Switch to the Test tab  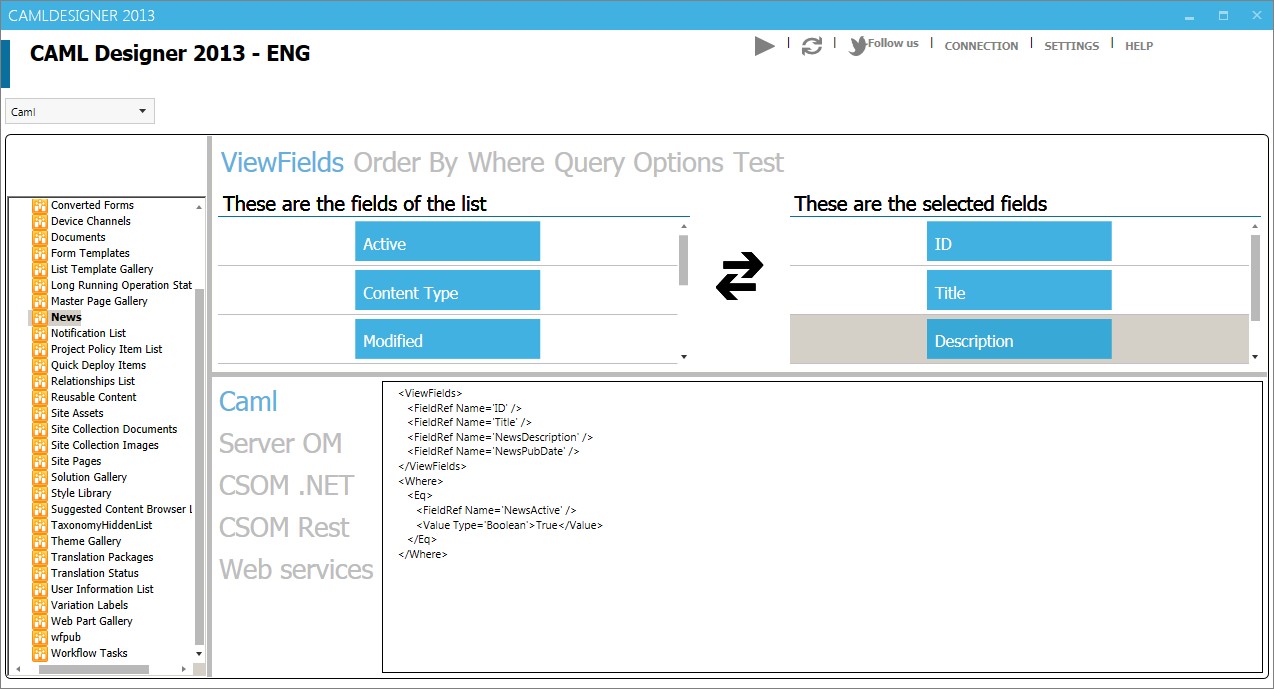tap(758, 162)
